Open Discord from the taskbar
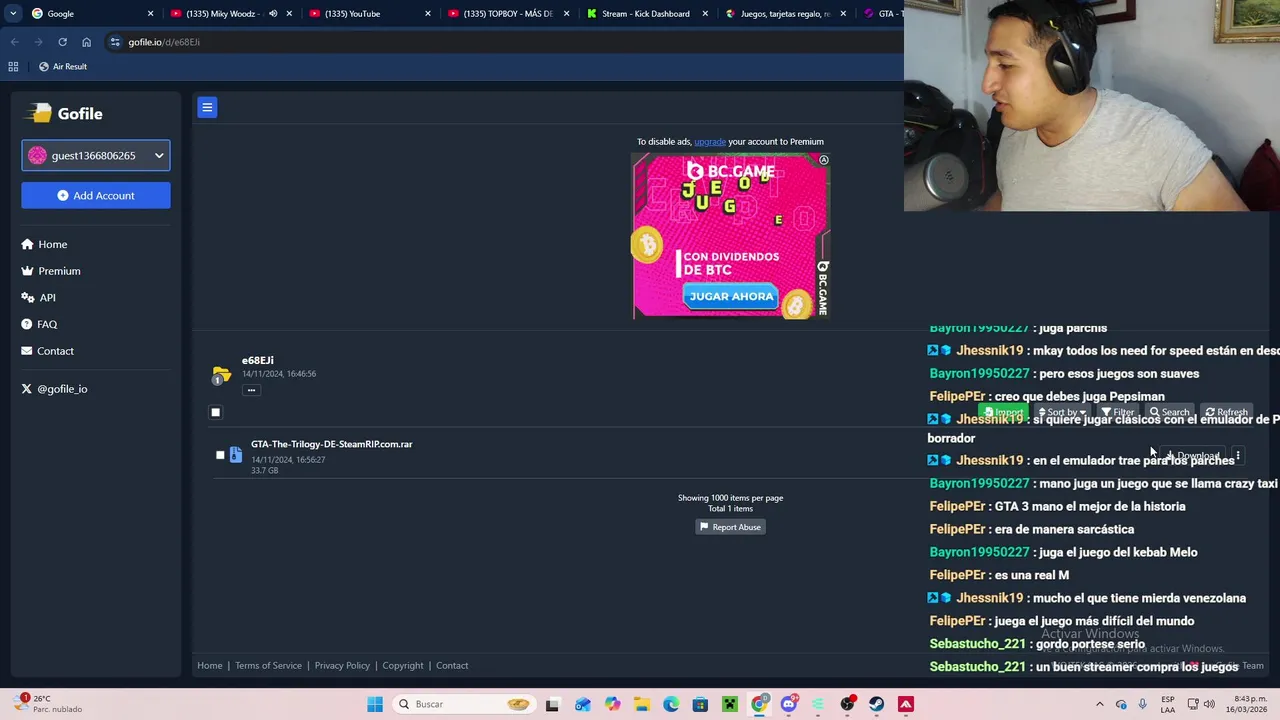The height and width of the screenshot is (720, 1280). coord(789,704)
